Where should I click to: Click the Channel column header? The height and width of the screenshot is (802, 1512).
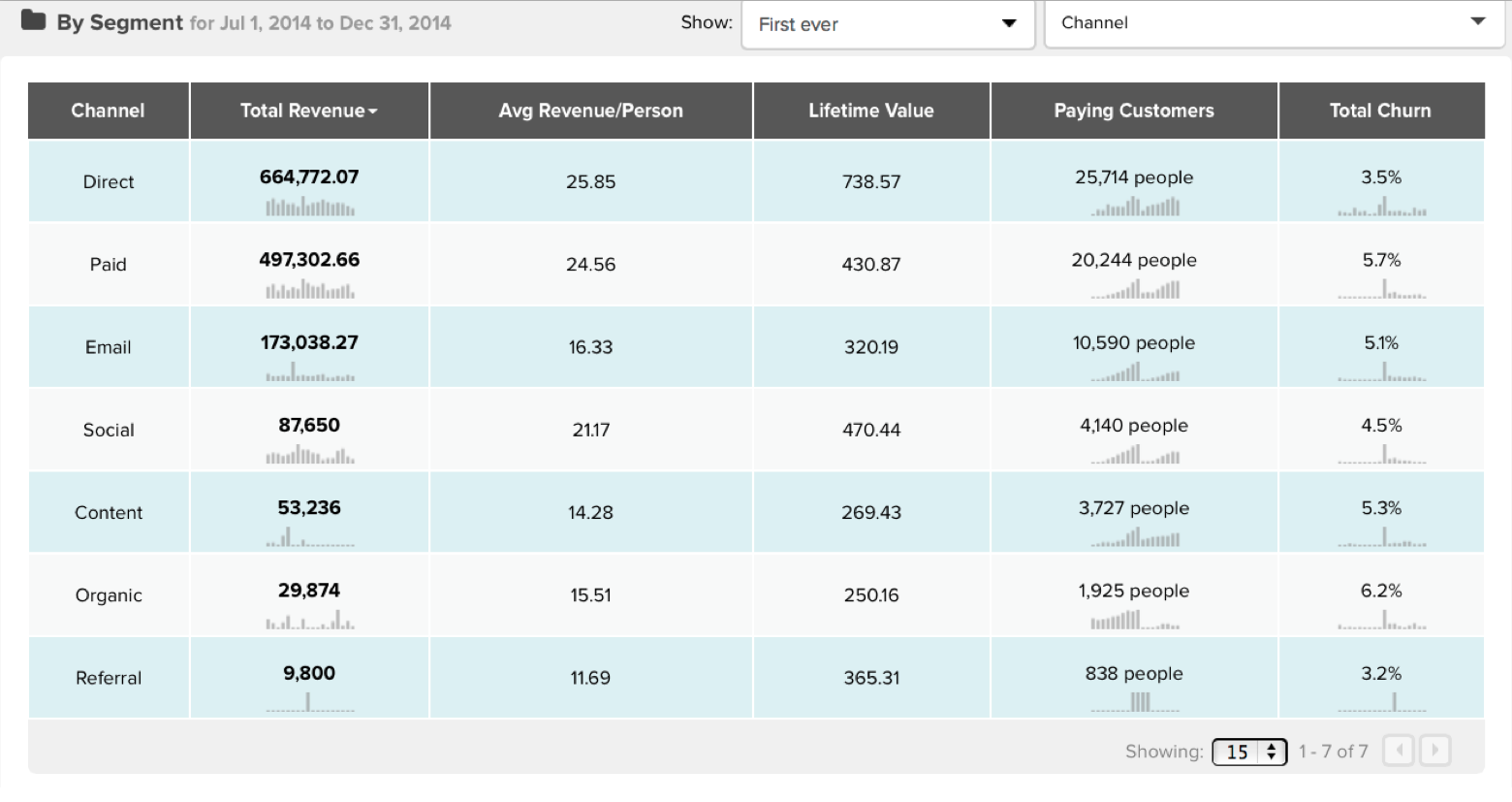[x=109, y=111]
